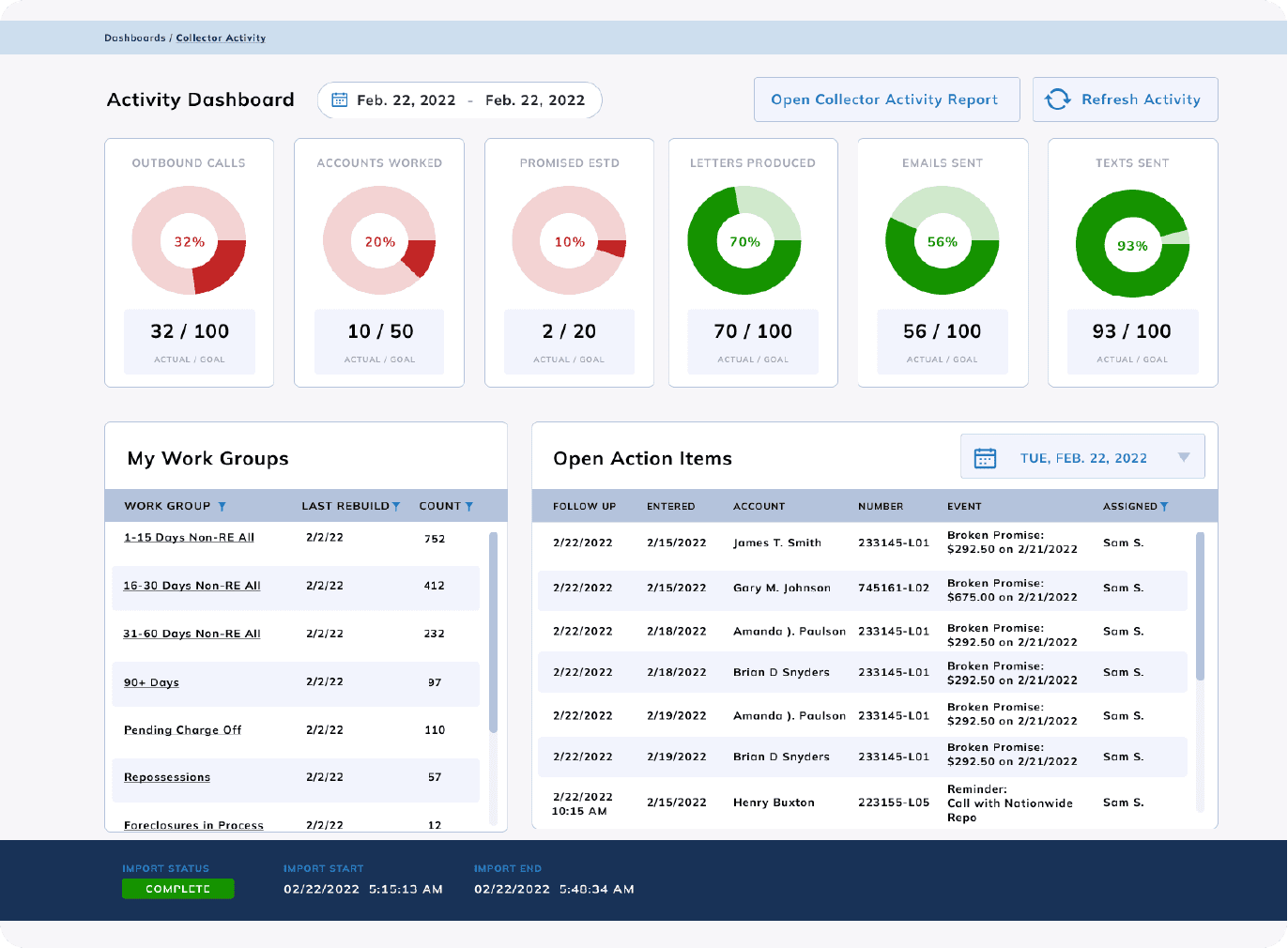This screenshot has width=1288, height=948.
Task: Expand the TUE, FEB. 22, 2022 date dropdown
Action: point(1183,457)
